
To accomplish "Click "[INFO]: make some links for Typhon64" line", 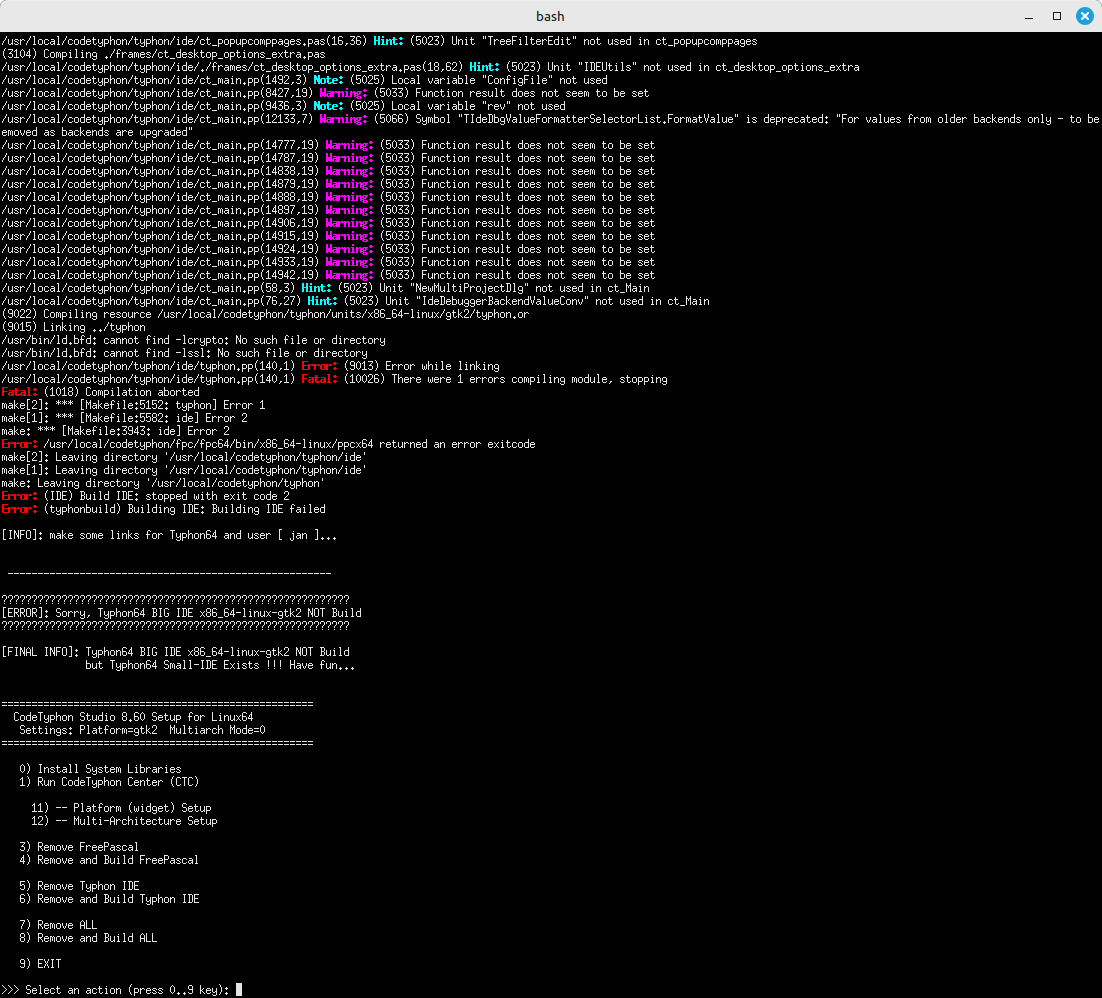I will pyautogui.click(x=169, y=535).
